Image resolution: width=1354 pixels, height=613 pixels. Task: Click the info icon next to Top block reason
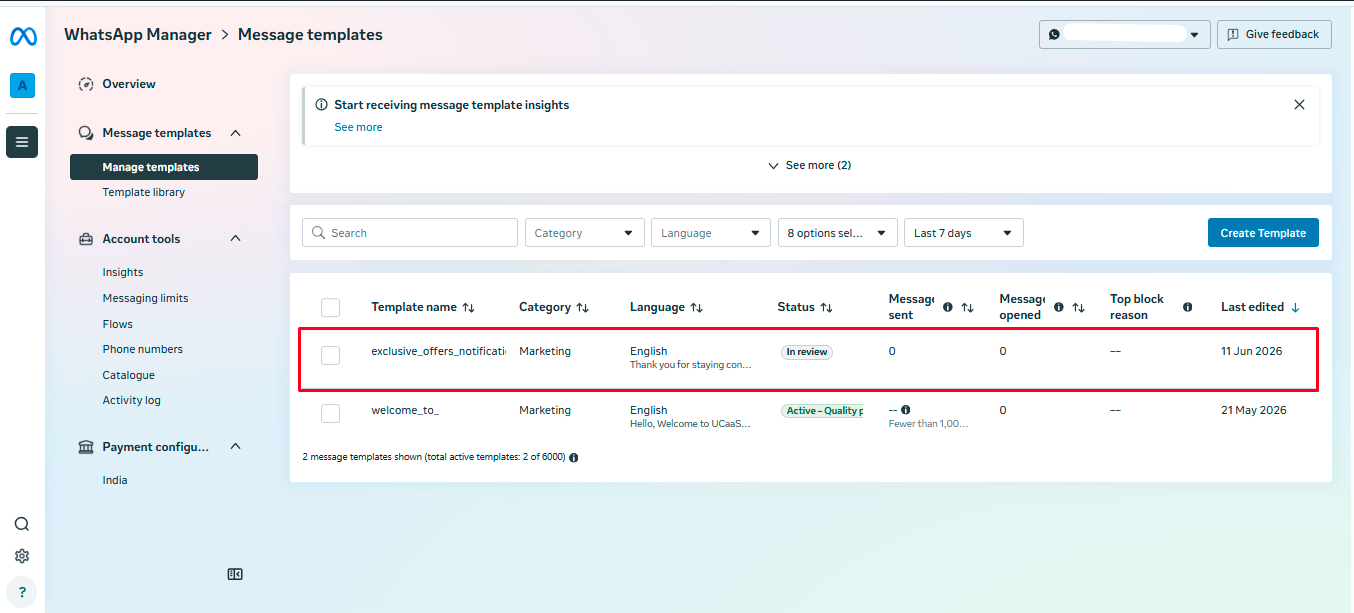1188,307
